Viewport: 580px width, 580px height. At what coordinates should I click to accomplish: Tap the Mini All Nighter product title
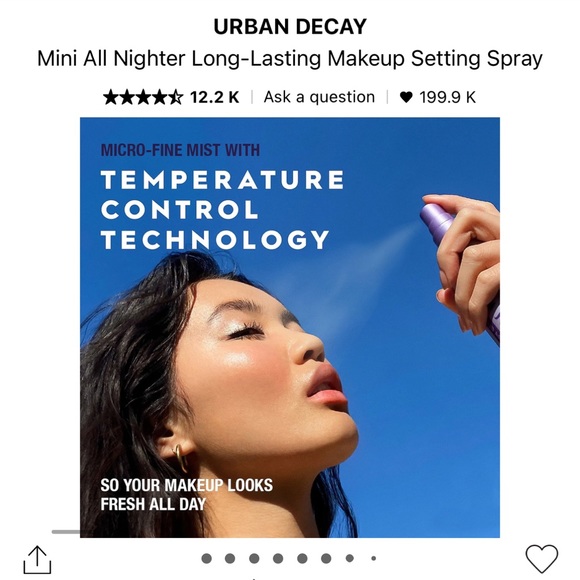click(x=290, y=58)
